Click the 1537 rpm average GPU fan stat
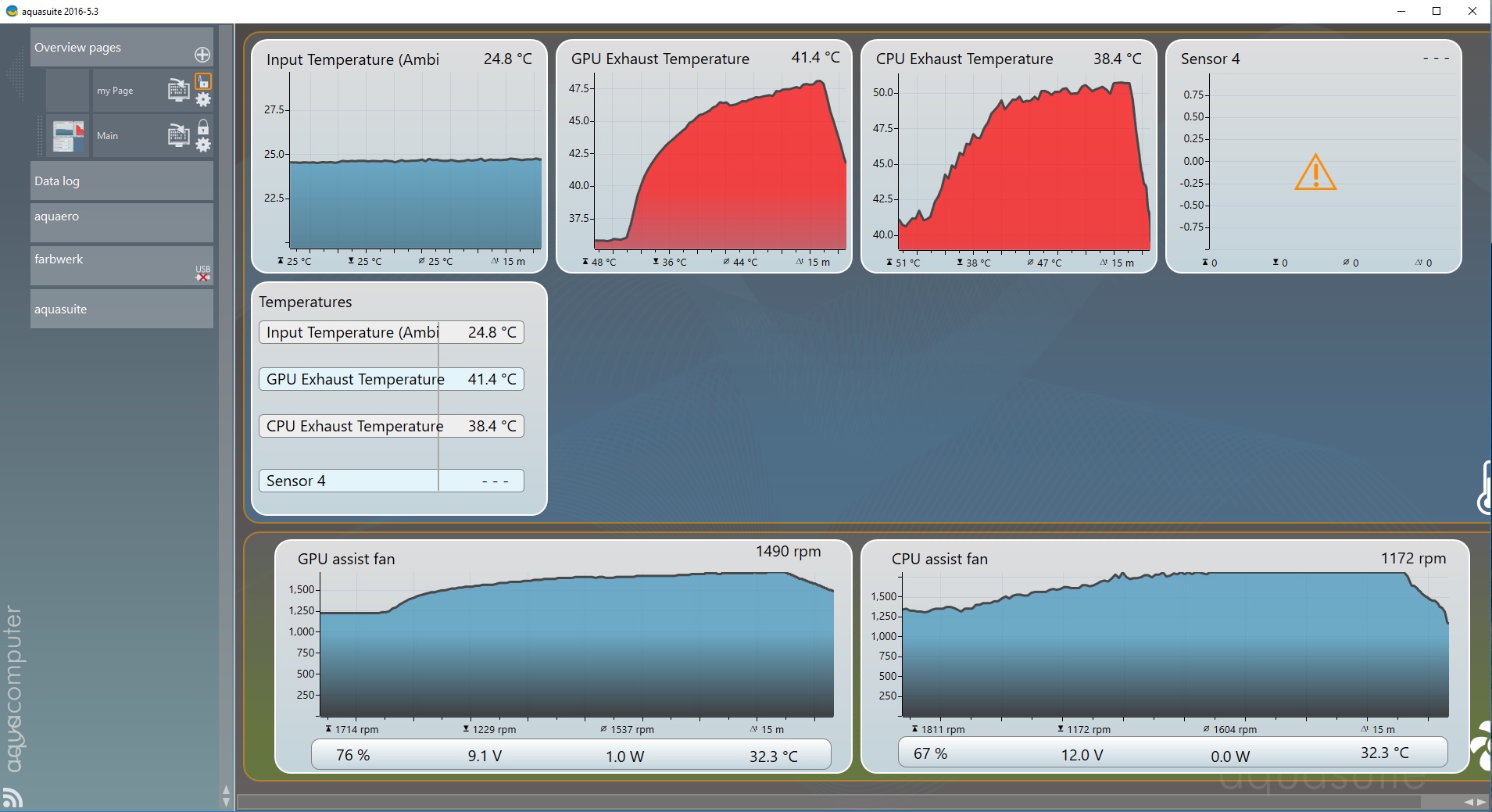 [627, 729]
